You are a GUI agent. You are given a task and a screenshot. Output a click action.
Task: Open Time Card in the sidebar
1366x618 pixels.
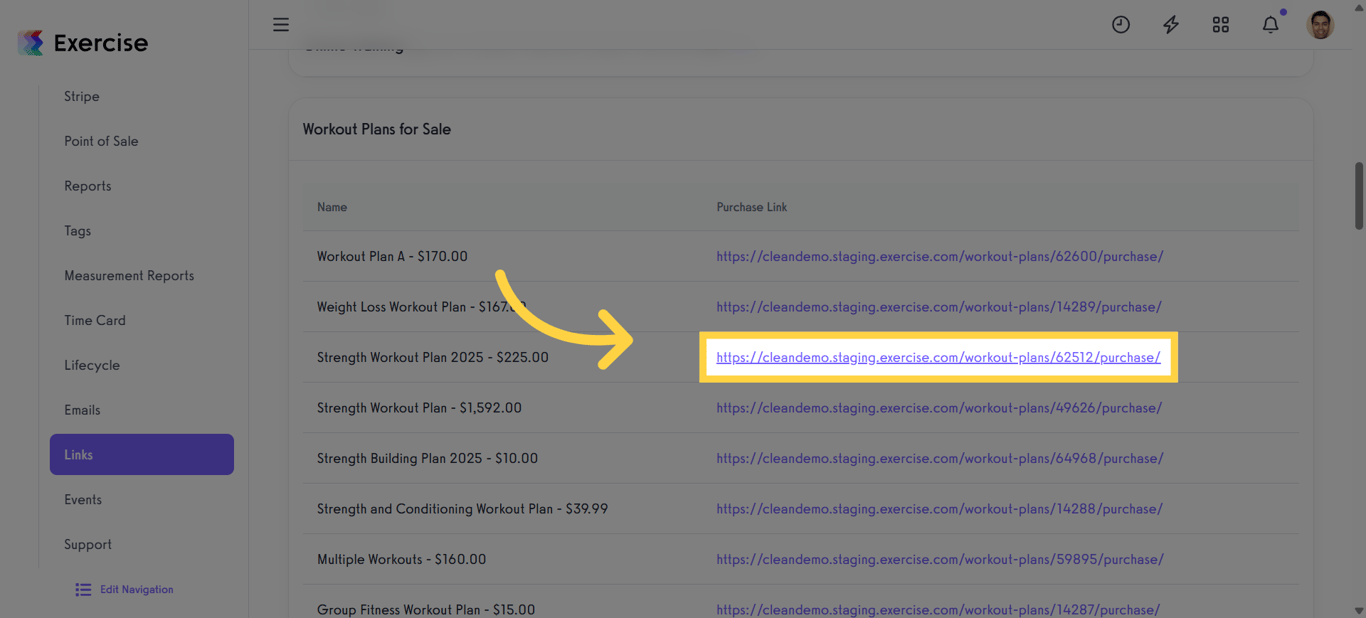(95, 321)
